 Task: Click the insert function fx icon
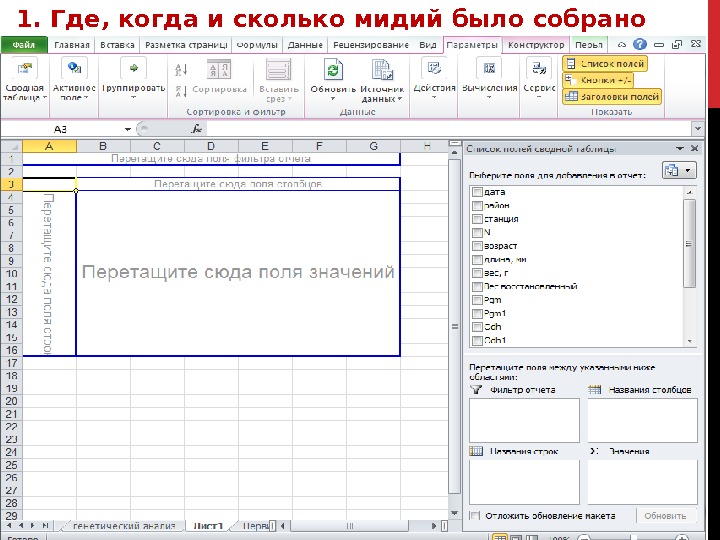coord(197,129)
